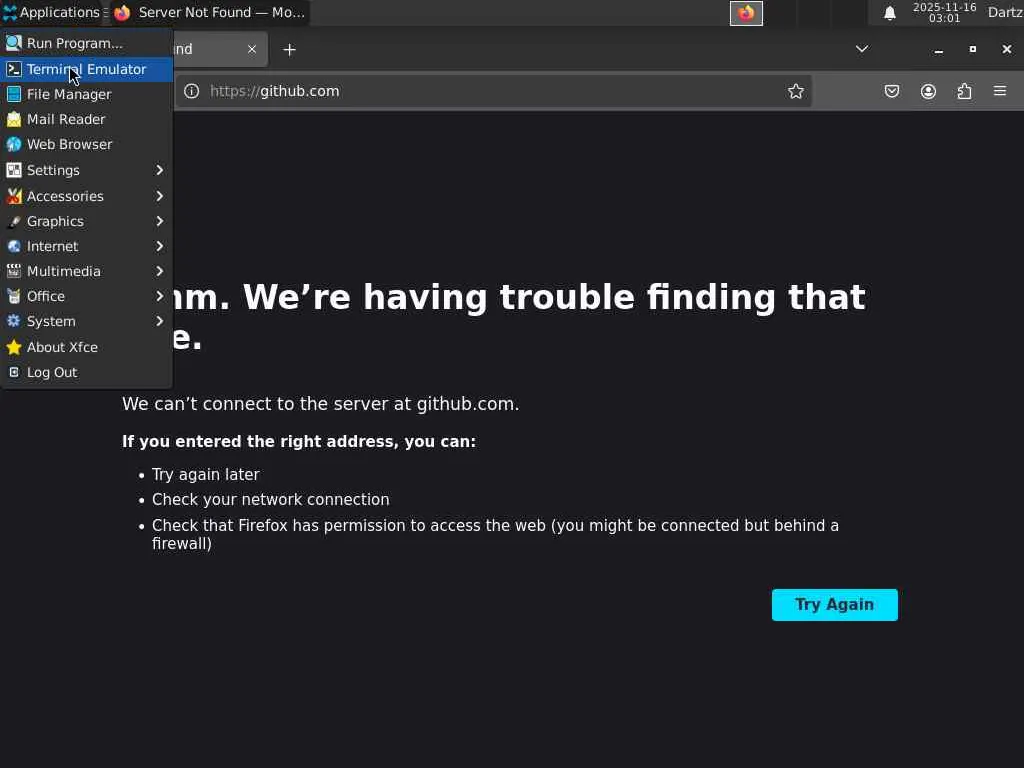Open the Firefox account icon
This screenshot has height=768, width=1024.
click(928, 91)
